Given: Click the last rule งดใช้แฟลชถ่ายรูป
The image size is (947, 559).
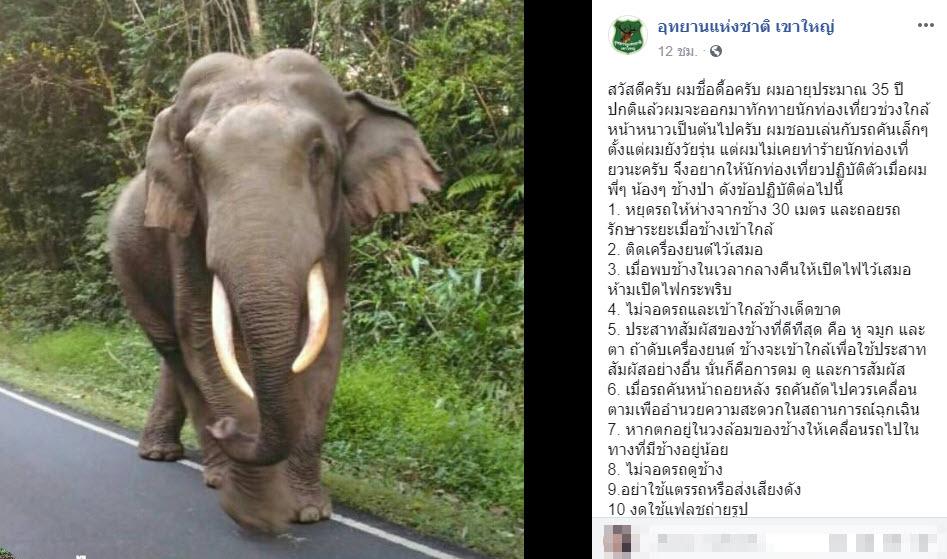Looking at the screenshot, I should (x=678, y=509).
